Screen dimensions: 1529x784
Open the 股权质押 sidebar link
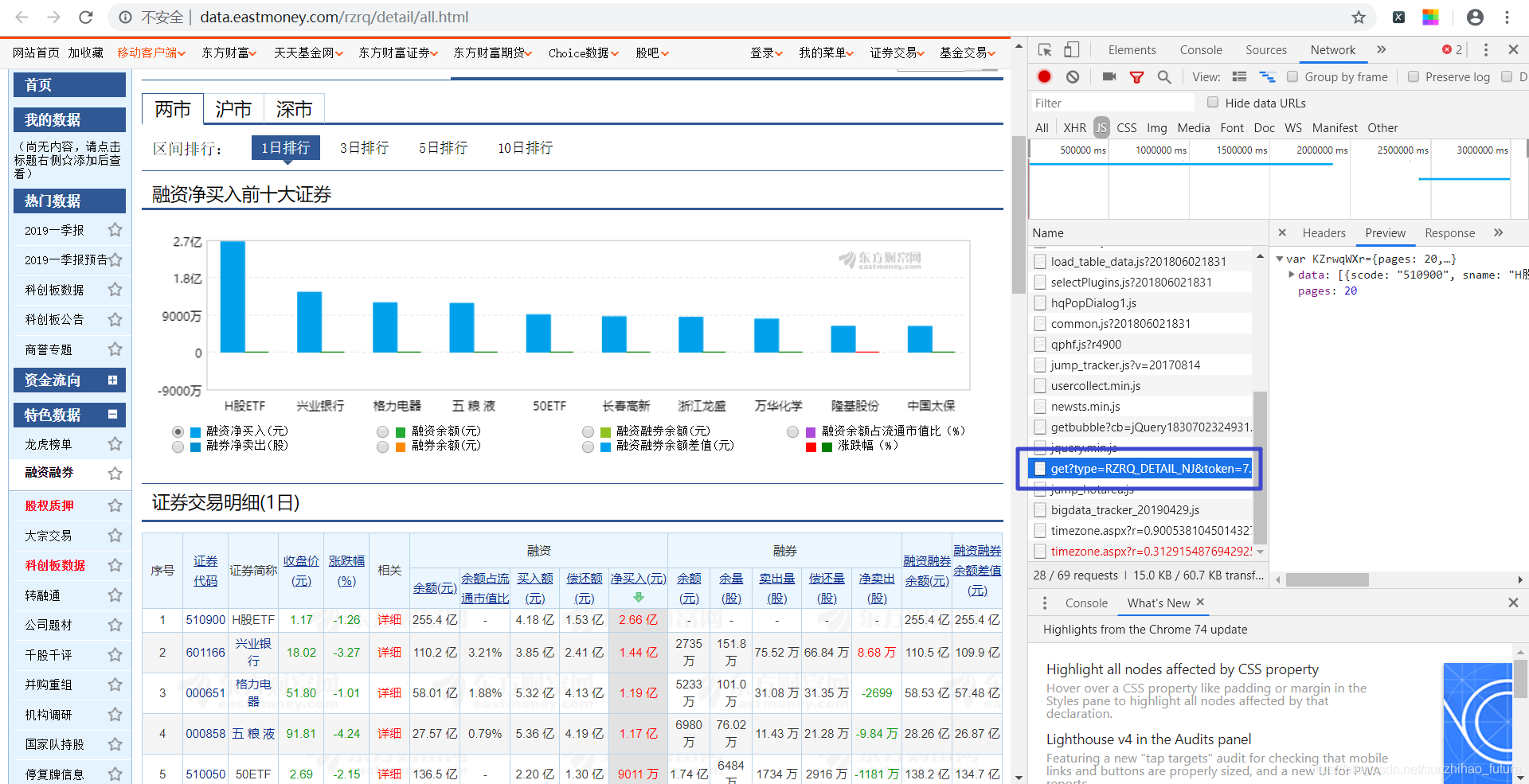click(x=49, y=506)
